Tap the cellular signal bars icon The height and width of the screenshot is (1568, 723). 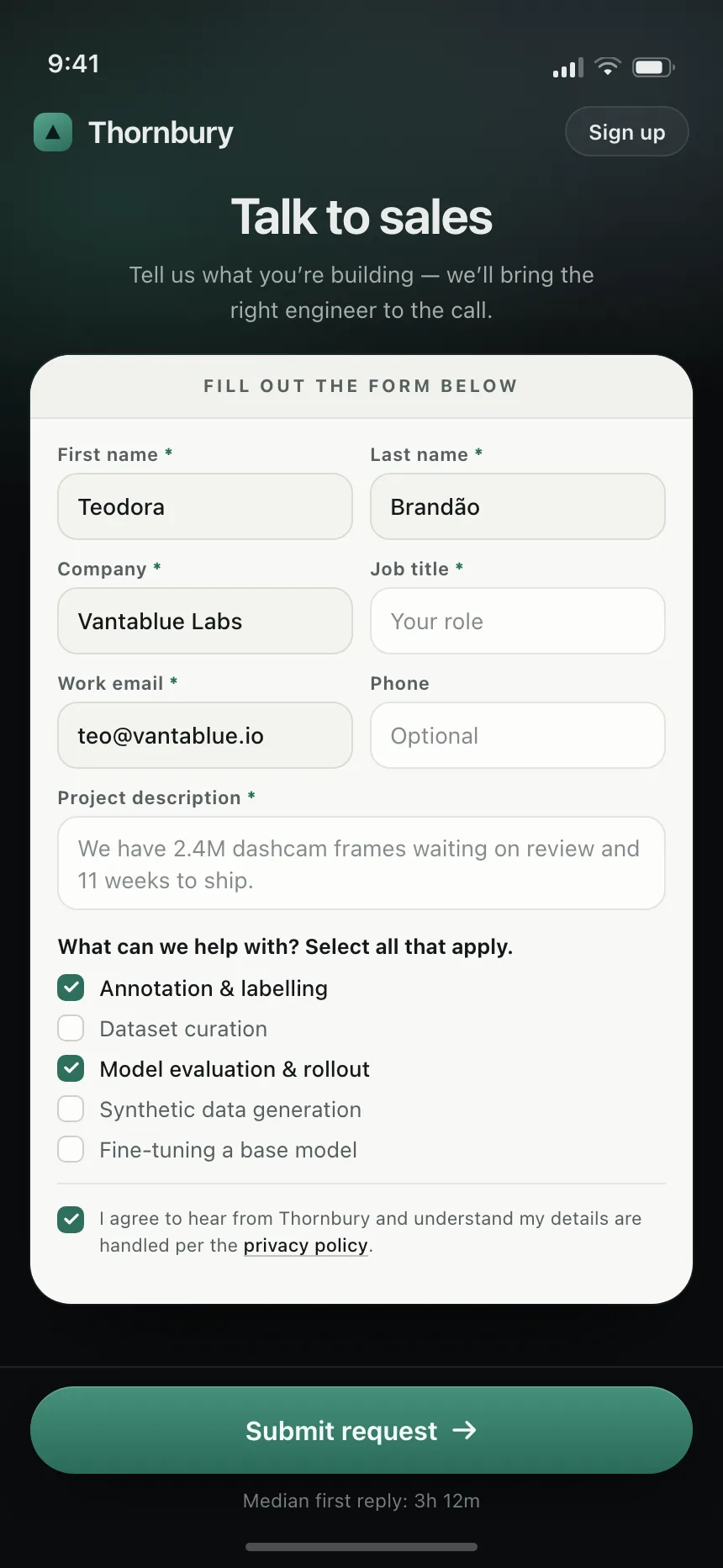pos(568,67)
